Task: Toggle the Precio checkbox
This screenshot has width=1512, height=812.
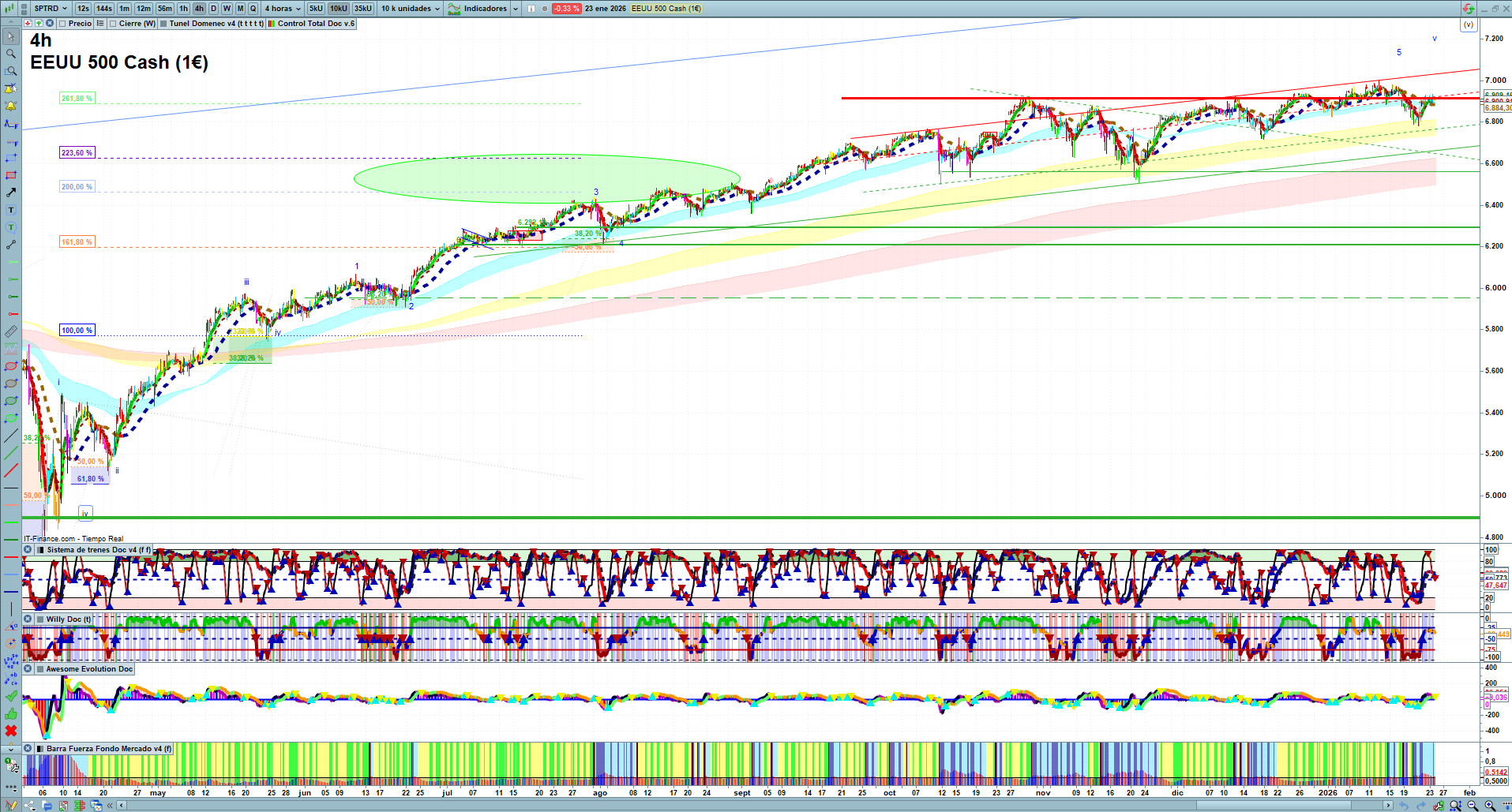Action: (62, 24)
